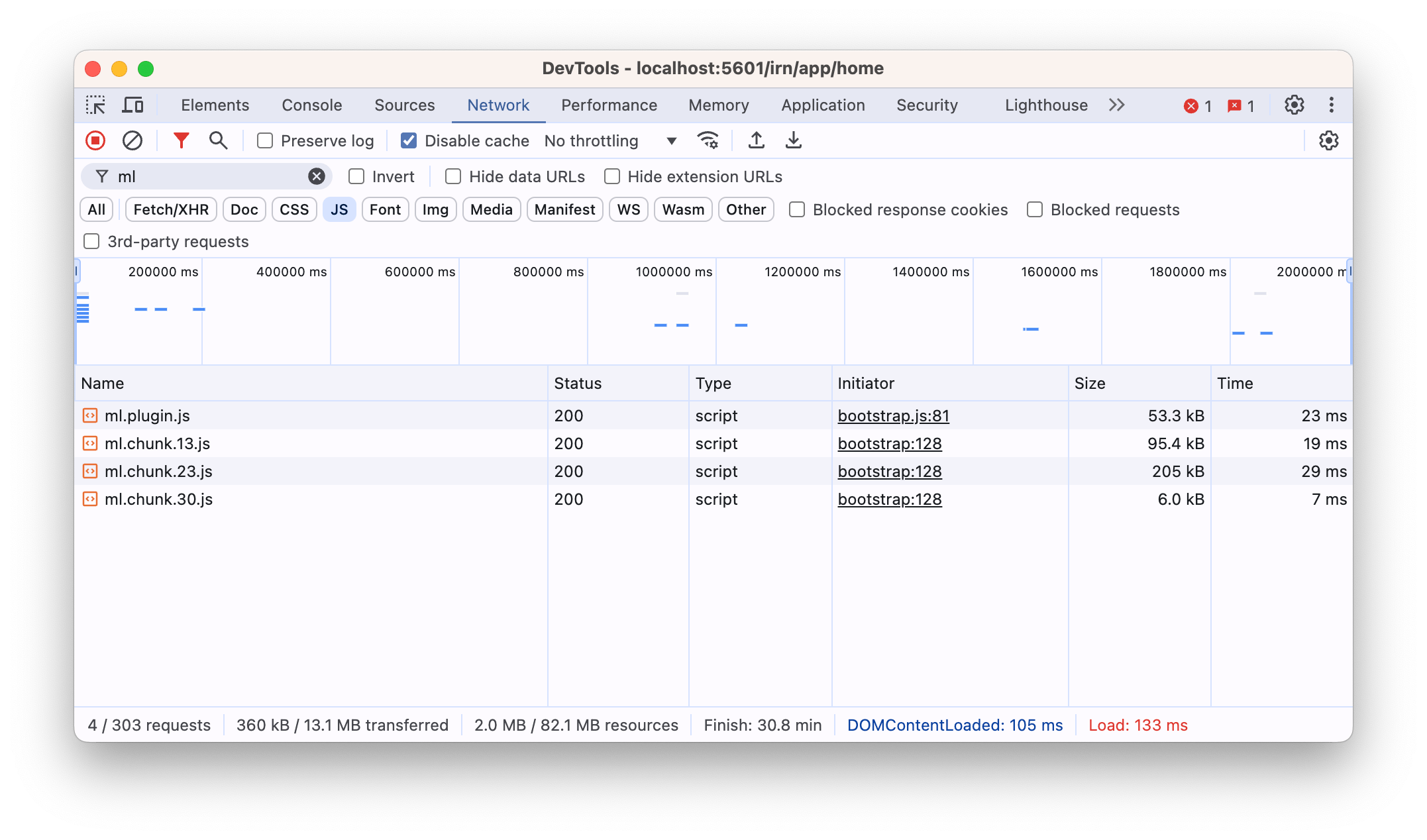Screen dimensions: 1427x840
Task: Open bootstrap:128 initiator for ml.chunk.30.js
Action: pyautogui.click(x=890, y=499)
